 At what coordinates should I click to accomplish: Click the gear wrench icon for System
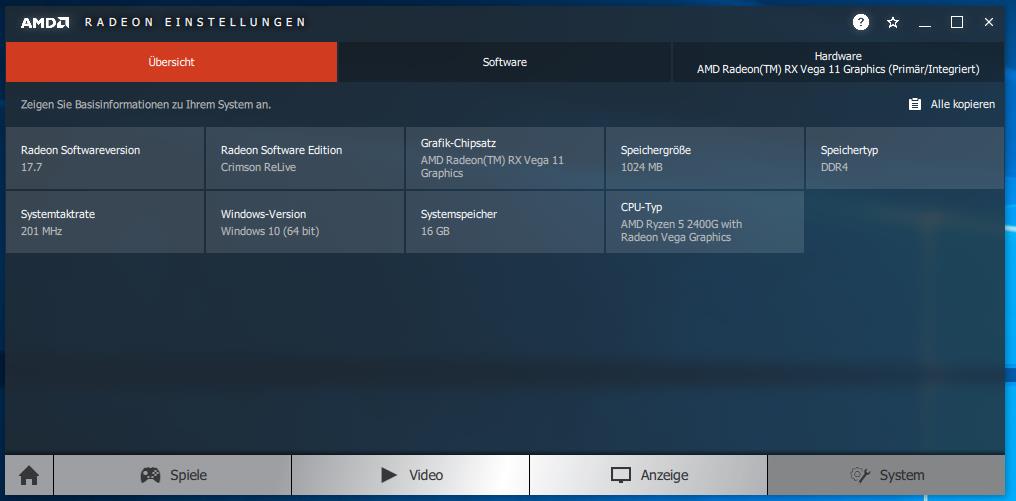click(860, 475)
